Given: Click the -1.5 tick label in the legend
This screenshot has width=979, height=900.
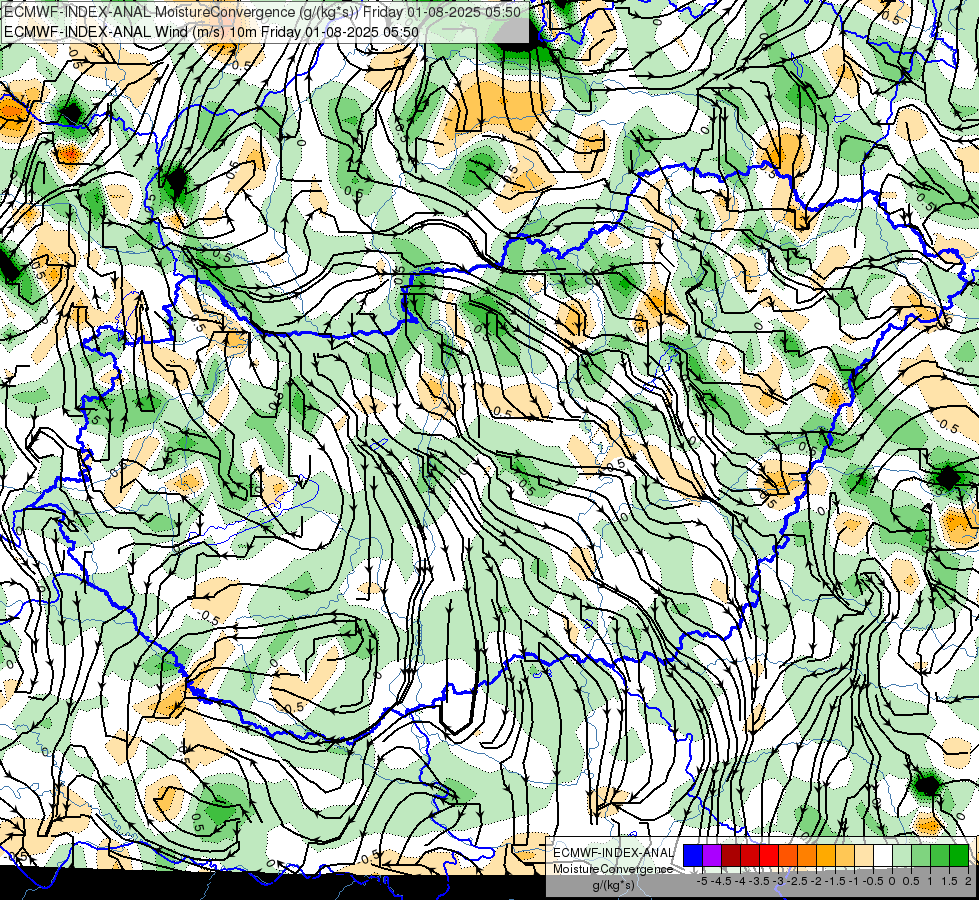Looking at the screenshot, I should click(x=835, y=881).
